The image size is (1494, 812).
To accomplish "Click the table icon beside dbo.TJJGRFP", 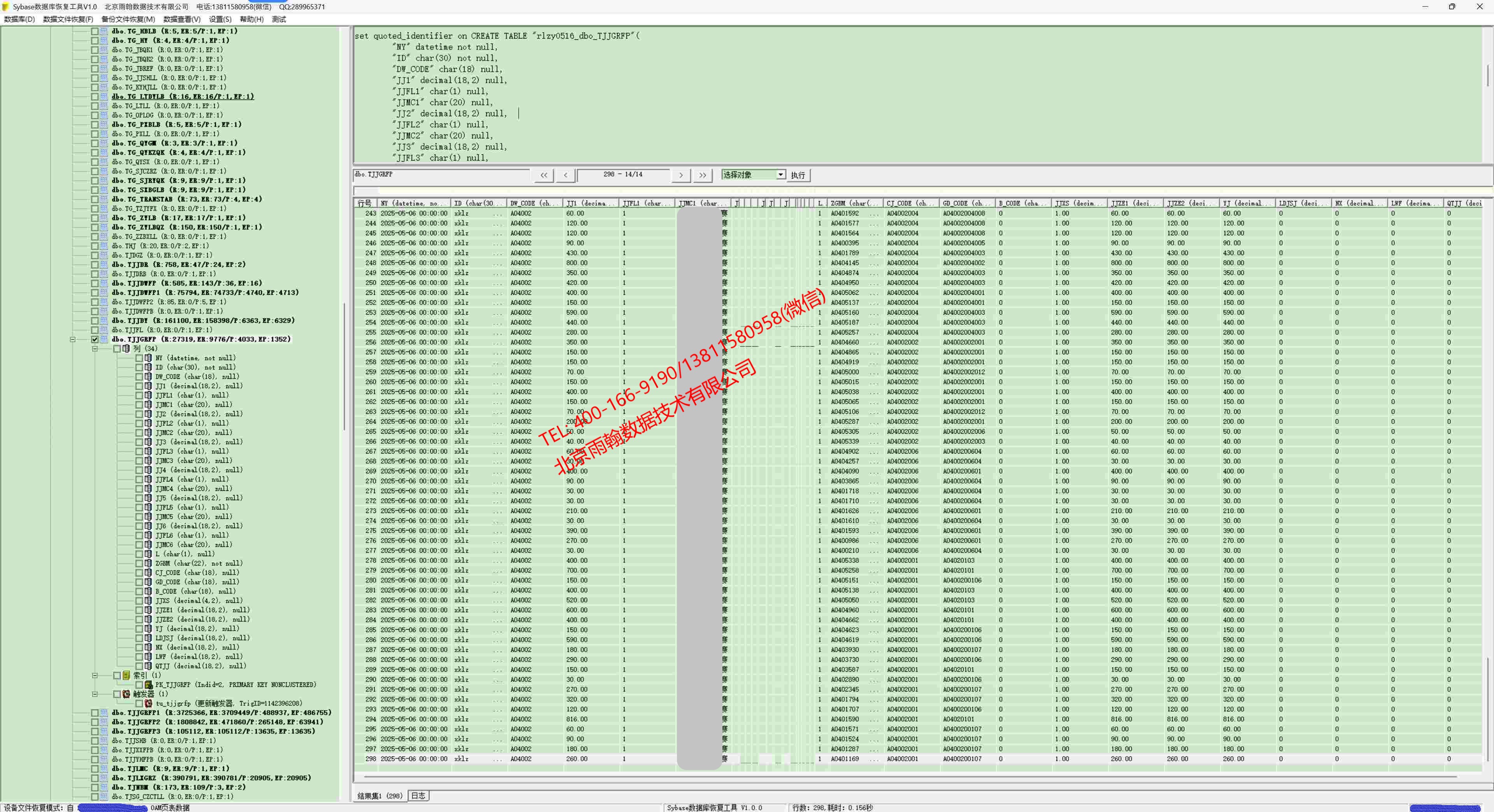I will click(x=104, y=339).
